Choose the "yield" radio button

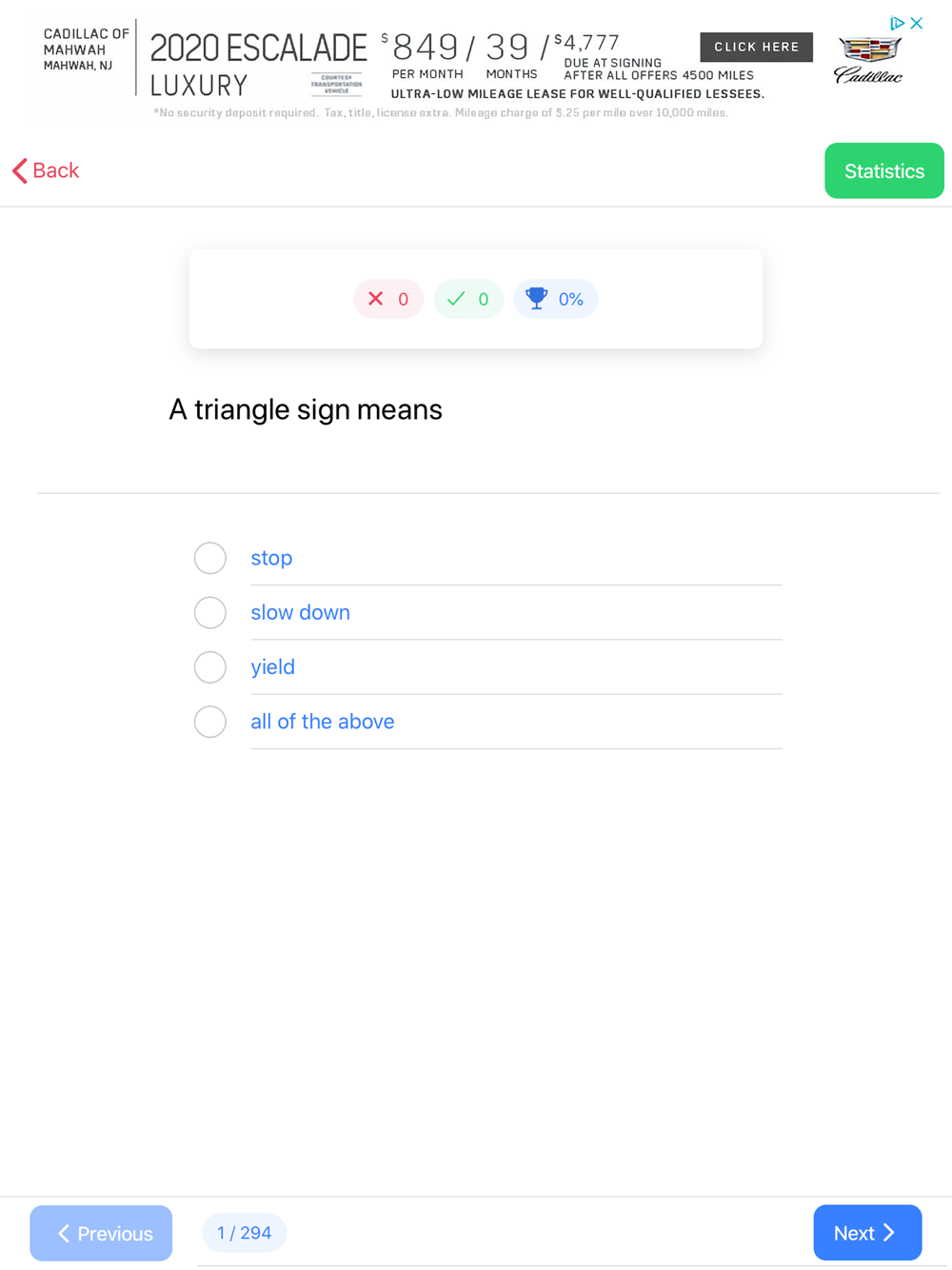(x=210, y=667)
